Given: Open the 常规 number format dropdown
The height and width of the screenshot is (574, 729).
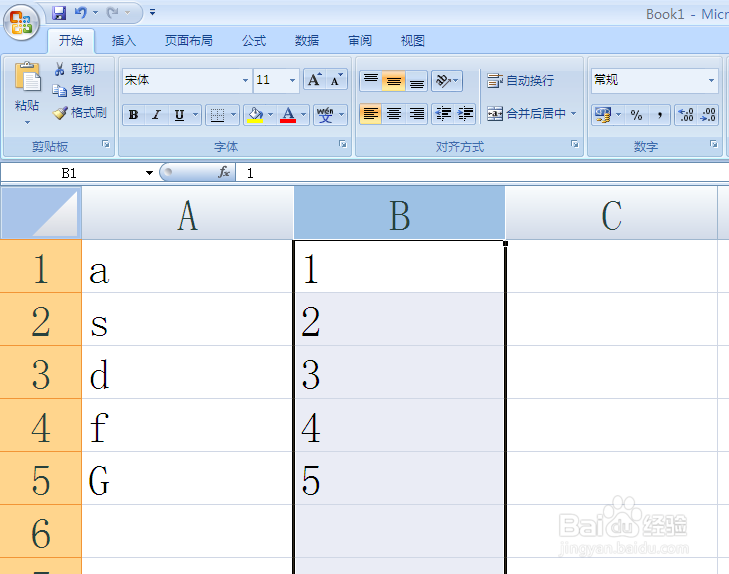Looking at the screenshot, I should pos(711,80).
